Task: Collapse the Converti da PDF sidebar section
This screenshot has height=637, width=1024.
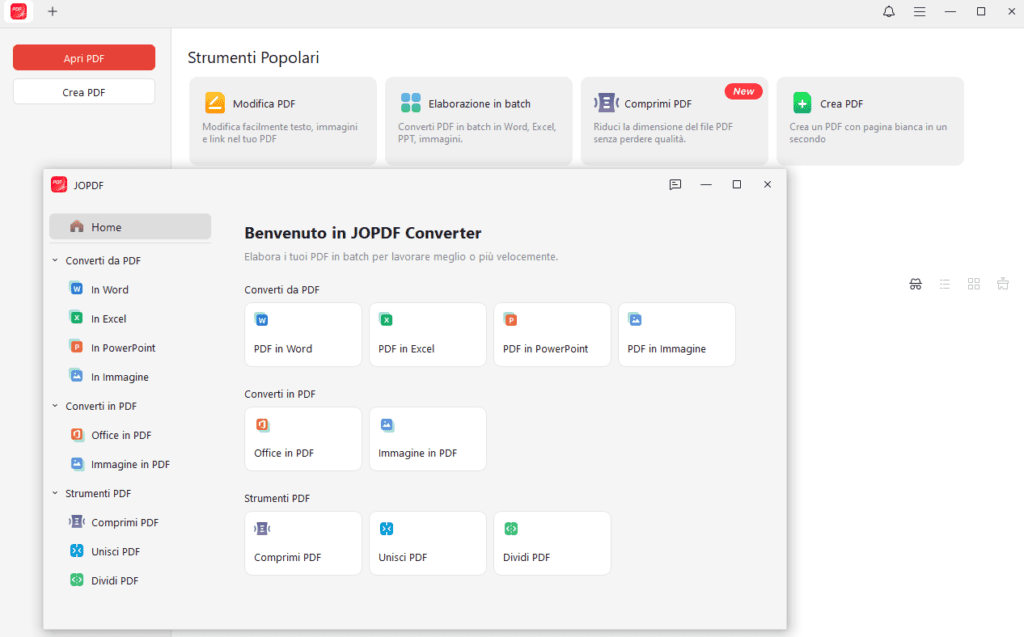Action: tap(55, 261)
